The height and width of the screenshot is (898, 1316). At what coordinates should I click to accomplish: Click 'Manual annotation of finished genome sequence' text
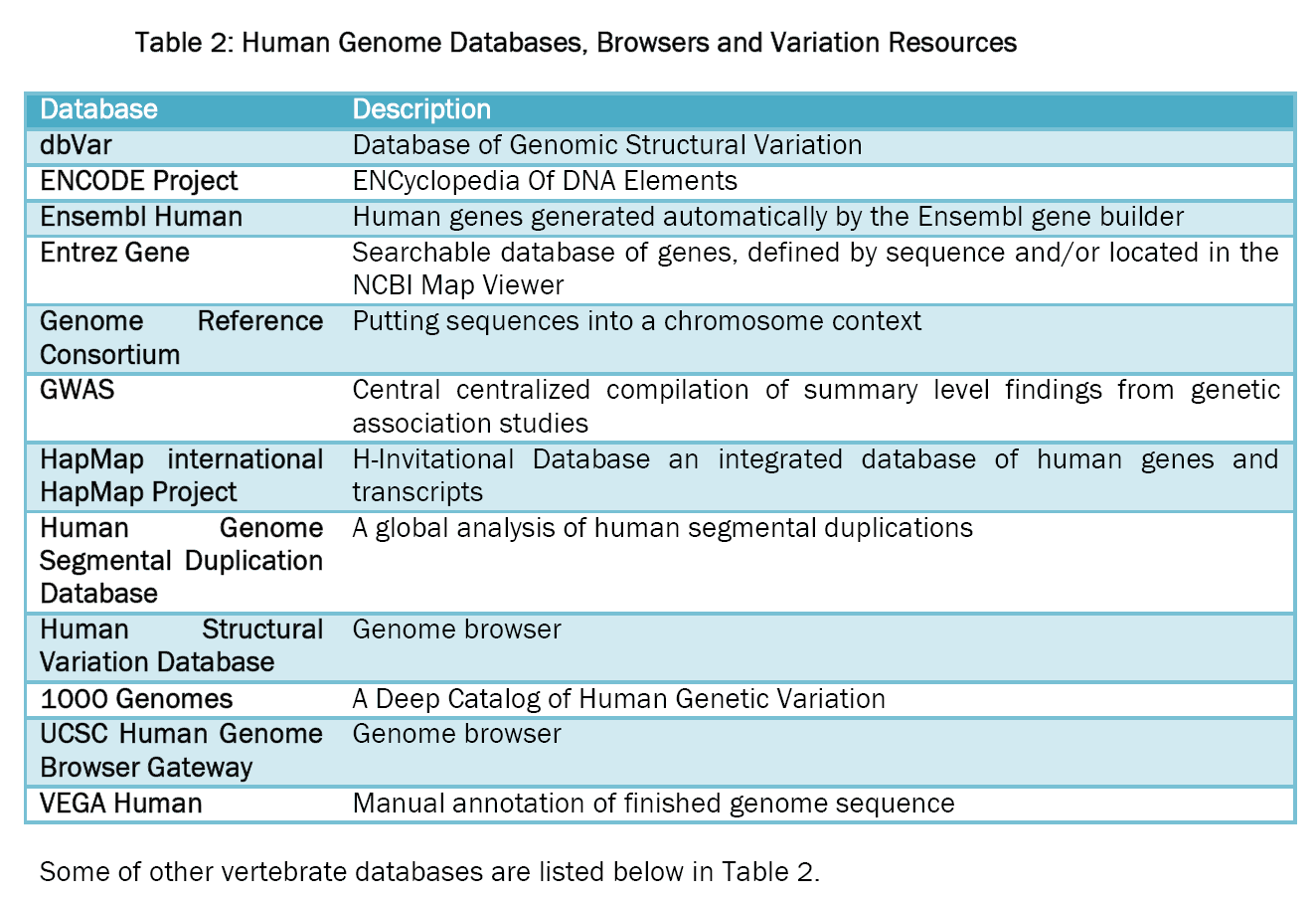[x=653, y=804]
